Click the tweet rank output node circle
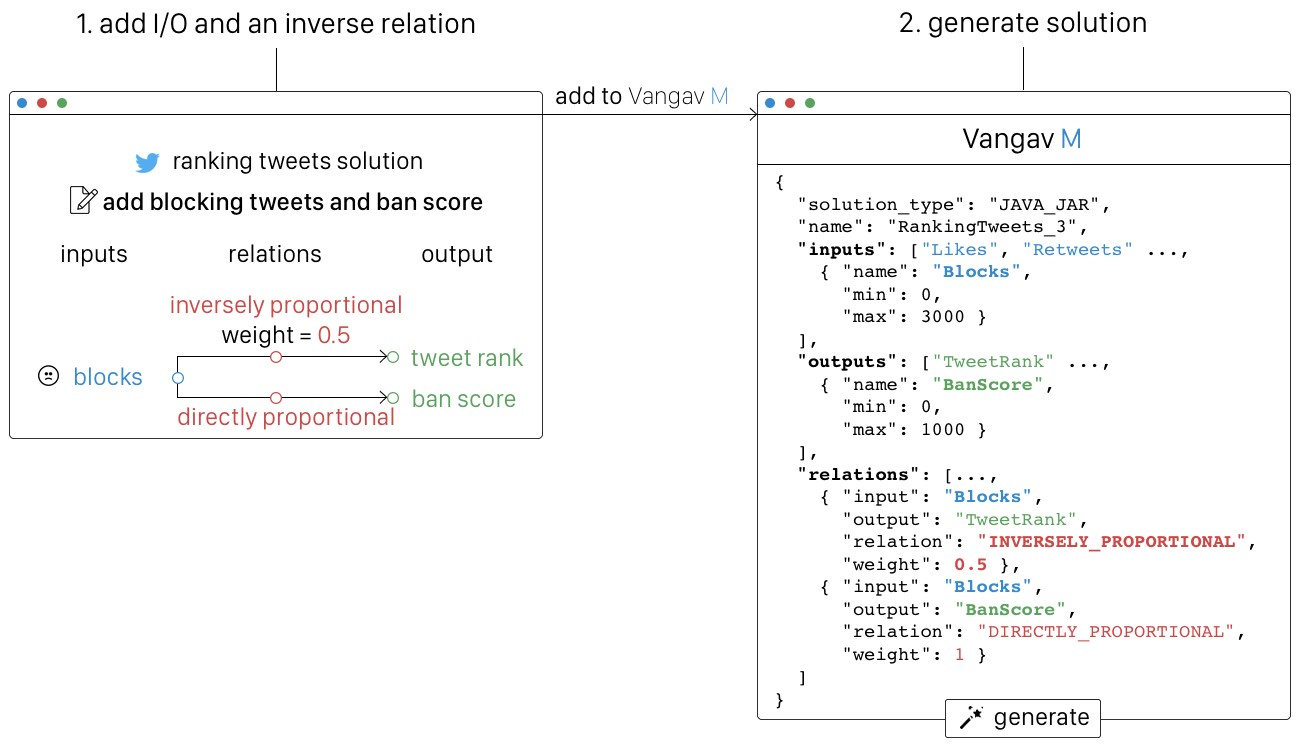This screenshot has height=748, width=1300. (x=393, y=357)
